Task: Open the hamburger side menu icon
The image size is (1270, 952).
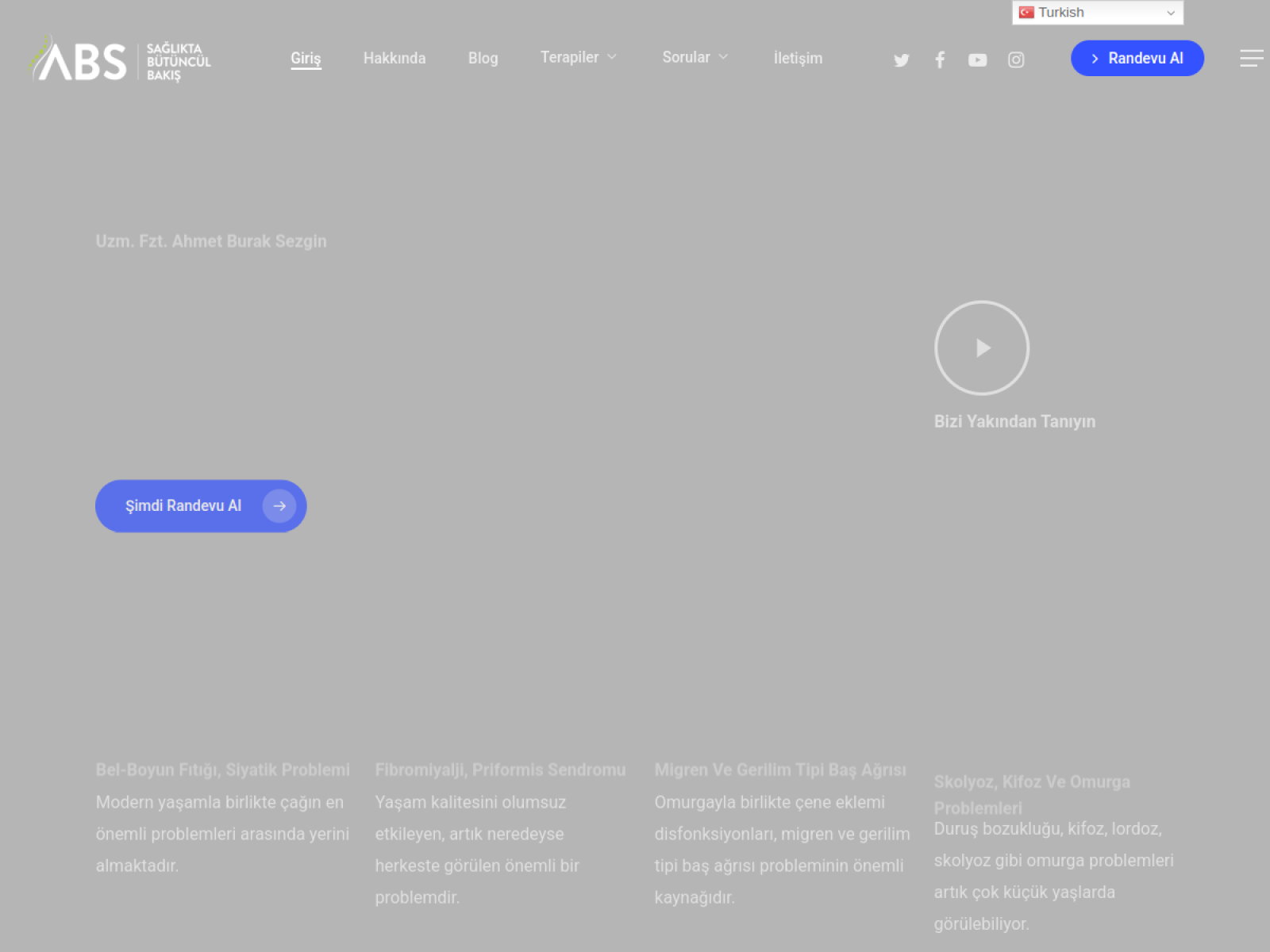Action: tap(1252, 58)
